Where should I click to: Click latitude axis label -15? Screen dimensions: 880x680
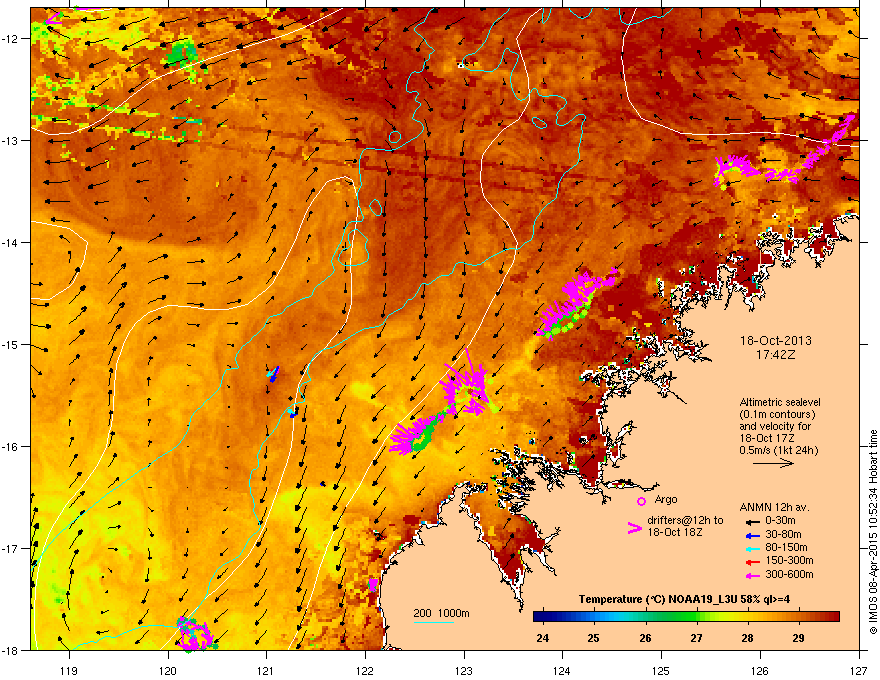tap(11, 344)
